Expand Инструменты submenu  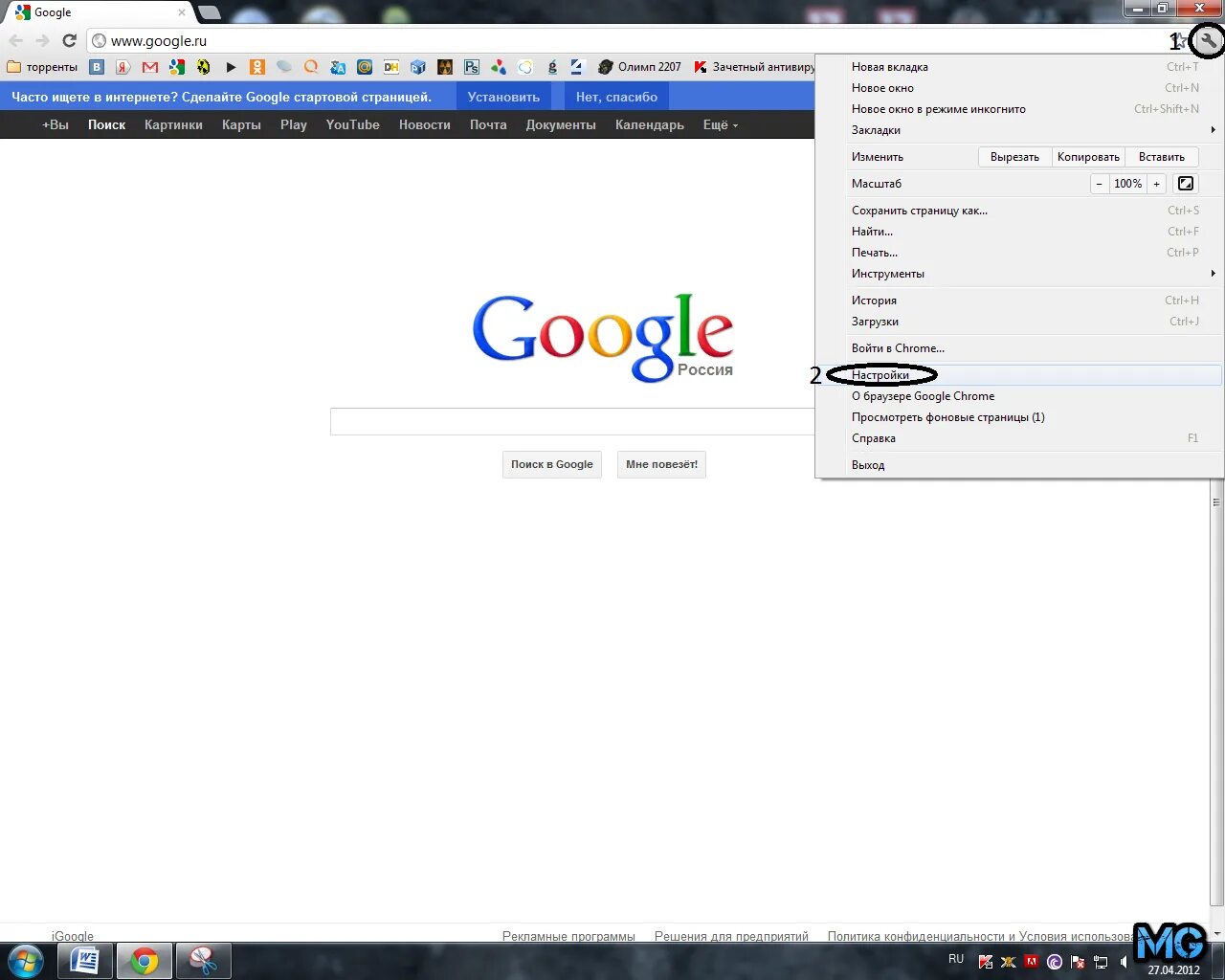click(1019, 274)
